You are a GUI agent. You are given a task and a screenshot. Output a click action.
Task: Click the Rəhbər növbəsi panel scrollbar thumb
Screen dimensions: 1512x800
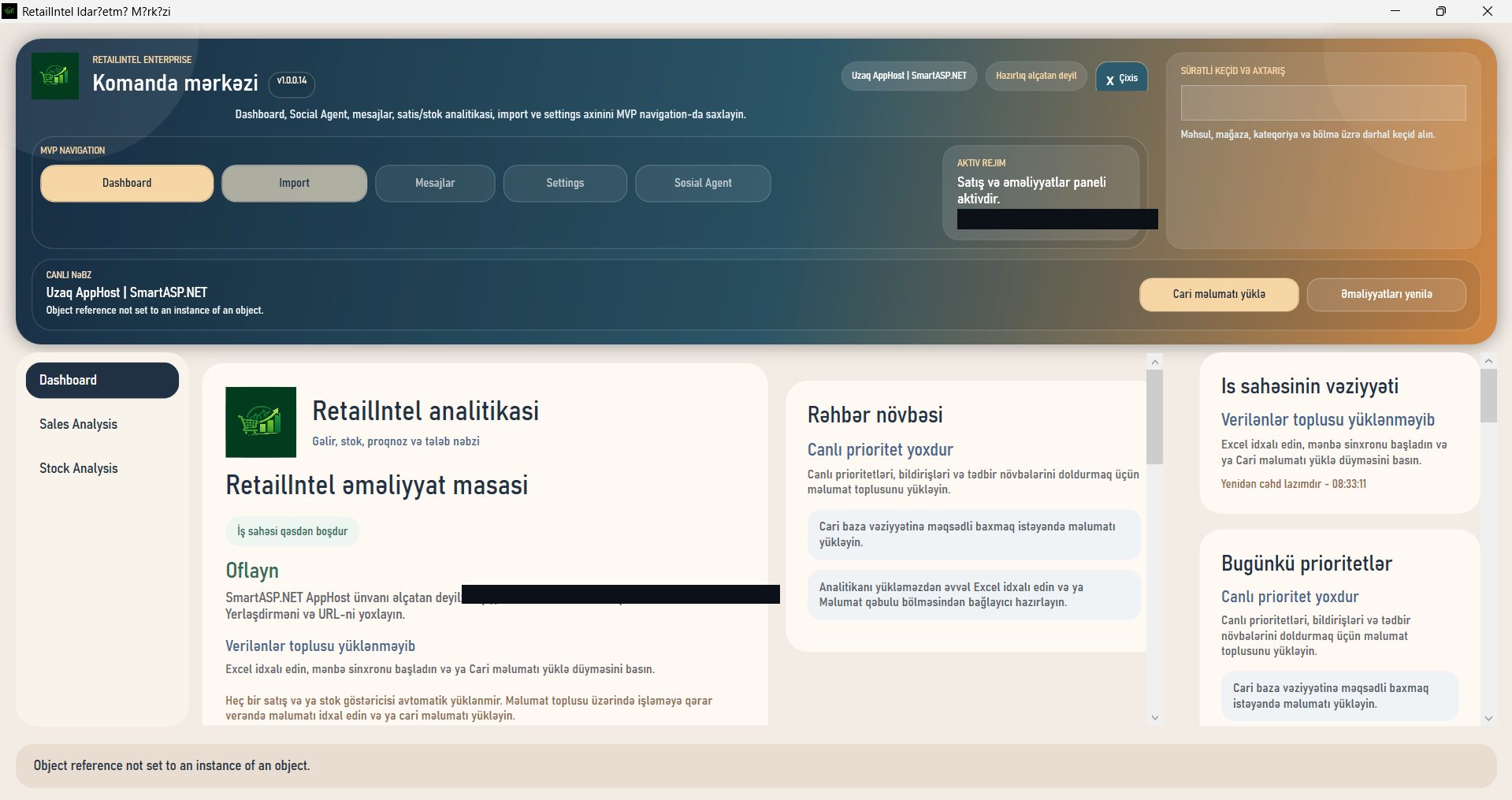click(x=1155, y=417)
